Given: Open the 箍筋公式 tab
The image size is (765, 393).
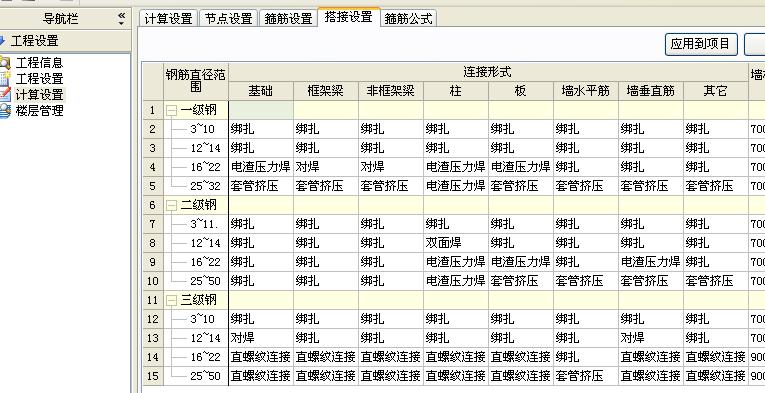Looking at the screenshot, I should tap(408, 19).
